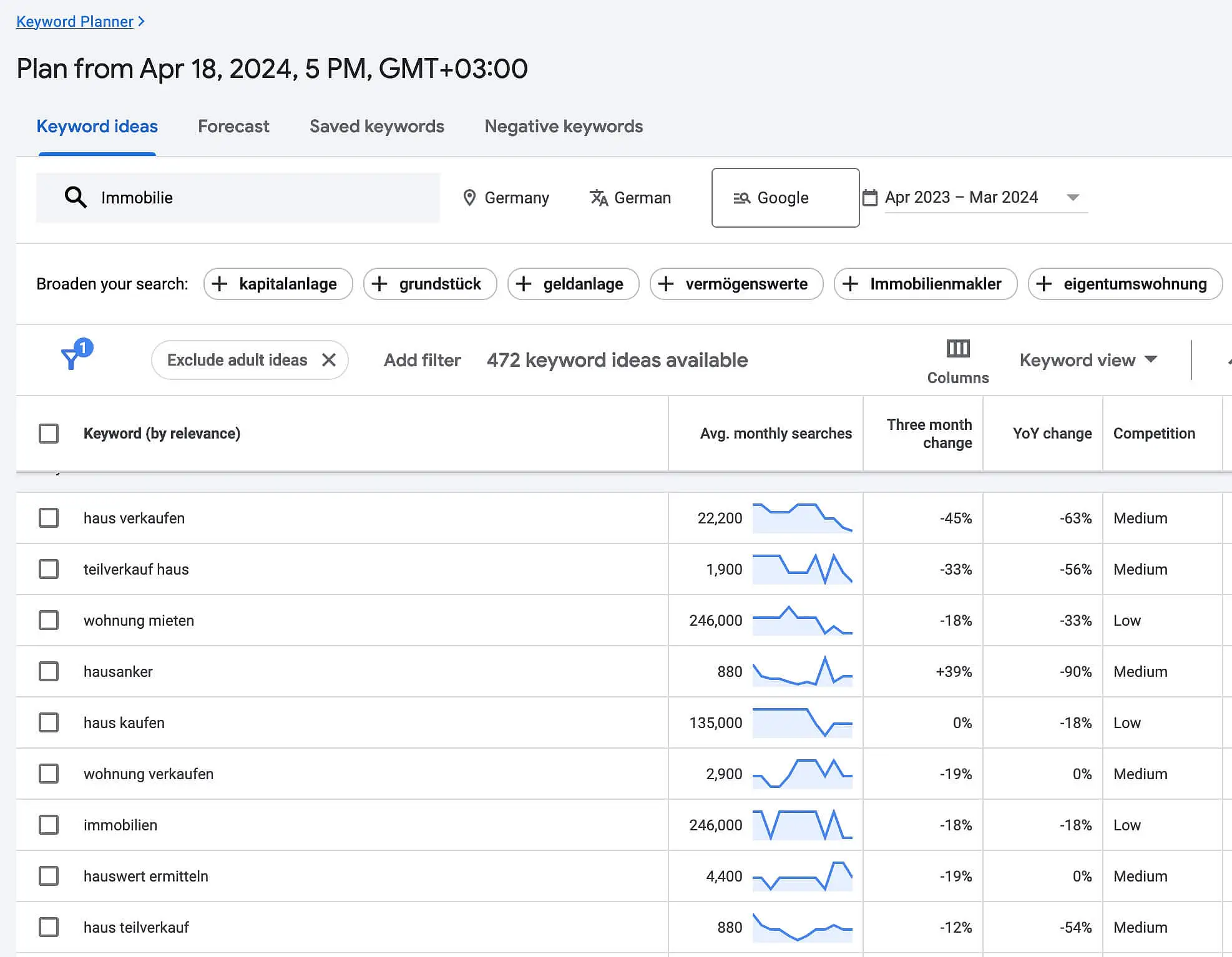
Task: Click the German language translate icon
Action: coord(599,198)
